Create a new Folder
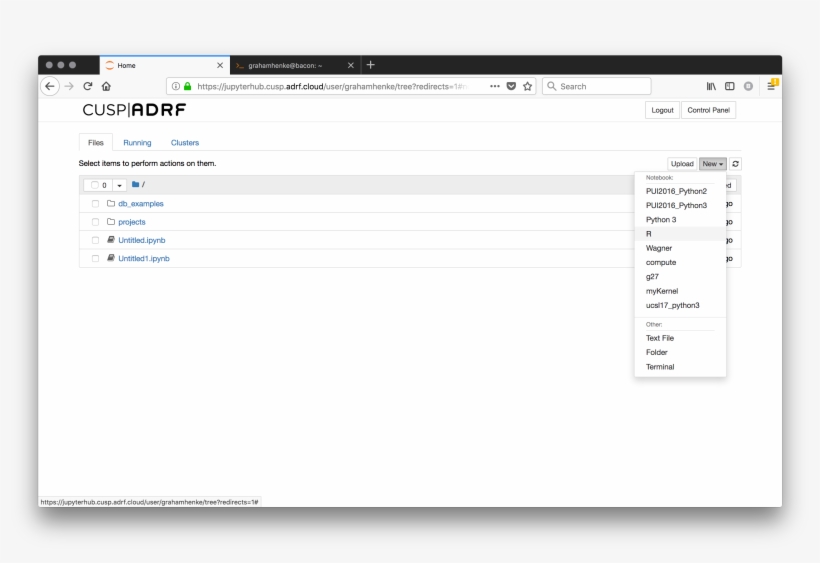 pos(680,352)
